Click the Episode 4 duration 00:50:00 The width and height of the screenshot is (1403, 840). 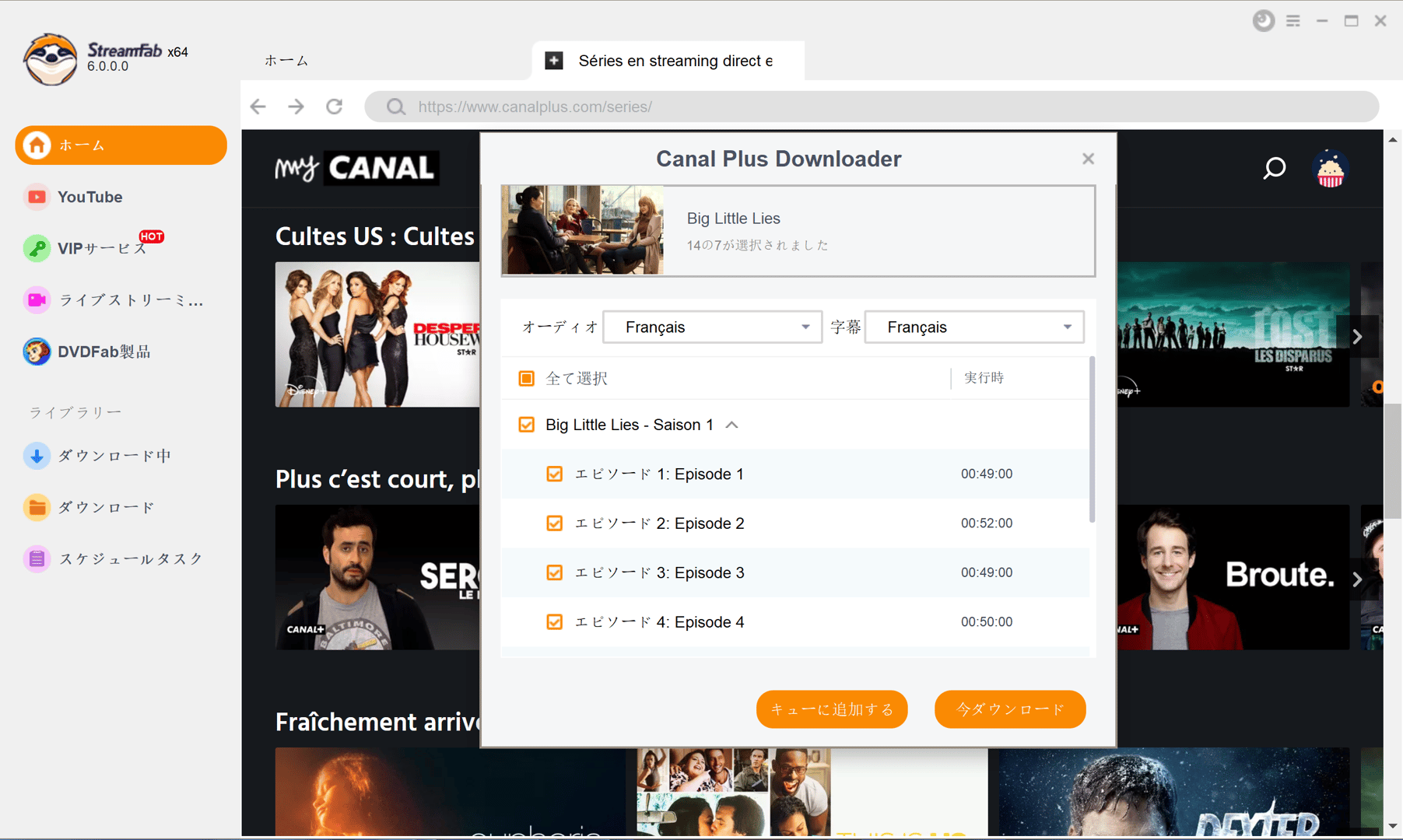pos(987,622)
